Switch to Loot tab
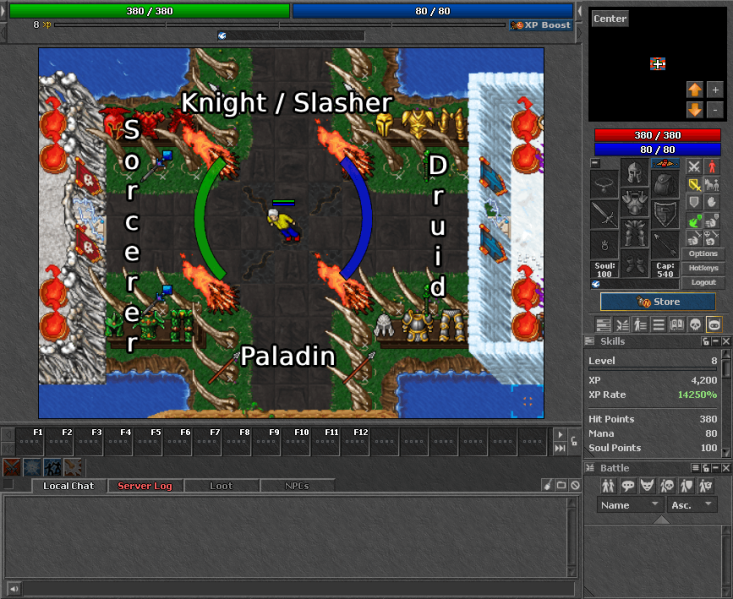This screenshot has height=599, width=733. (x=221, y=486)
